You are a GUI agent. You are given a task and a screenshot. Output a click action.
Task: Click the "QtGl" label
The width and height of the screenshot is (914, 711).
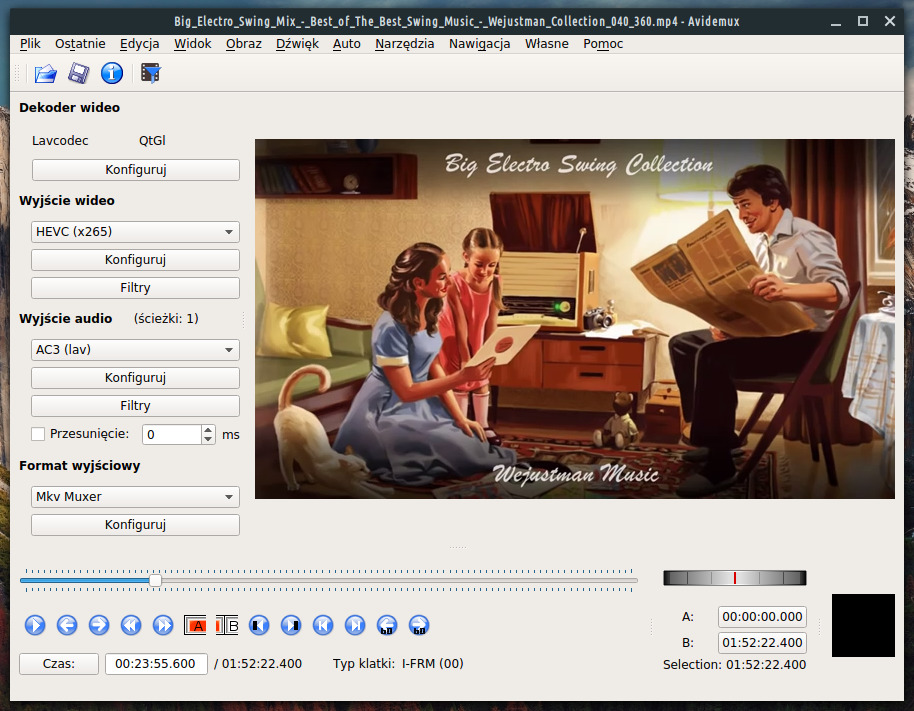click(152, 140)
